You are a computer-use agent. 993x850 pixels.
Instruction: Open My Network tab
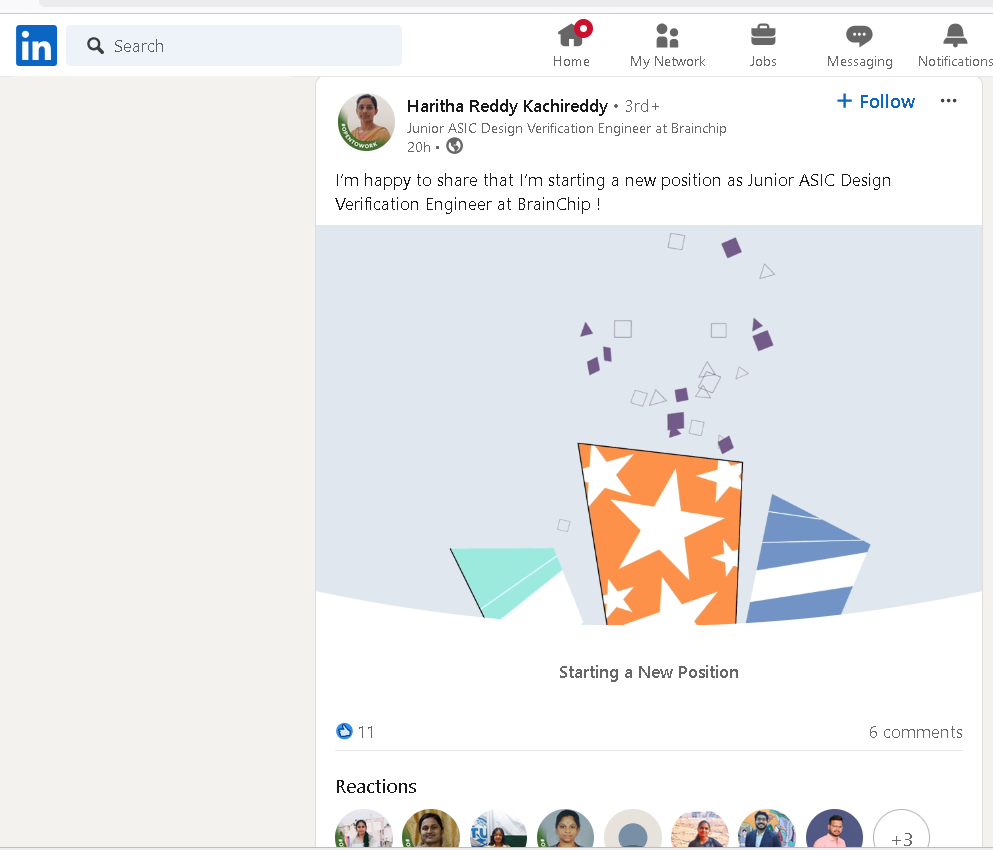[x=667, y=45]
